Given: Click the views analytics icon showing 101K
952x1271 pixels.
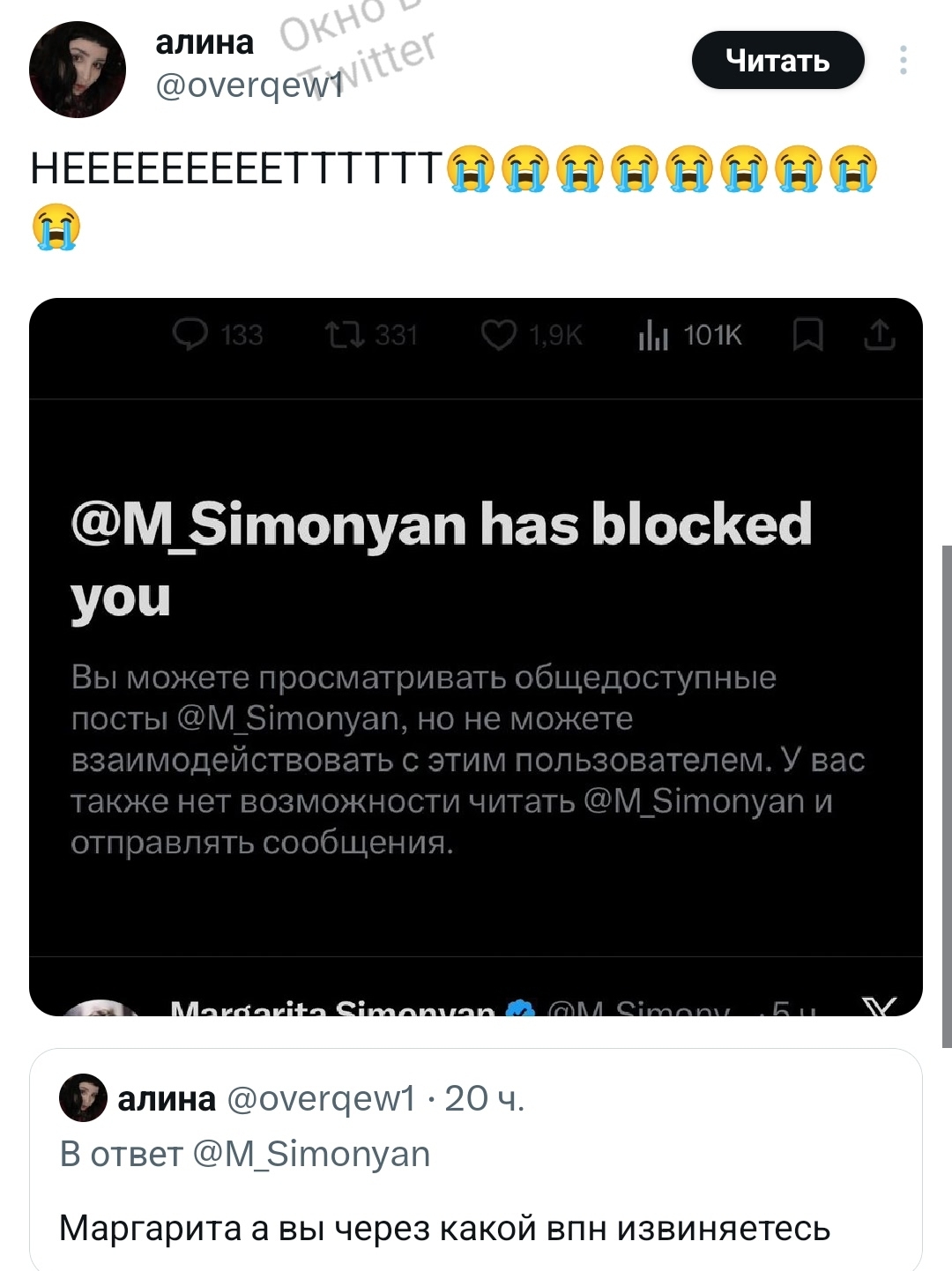Looking at the screenshot, I should [x=653, y=335].
